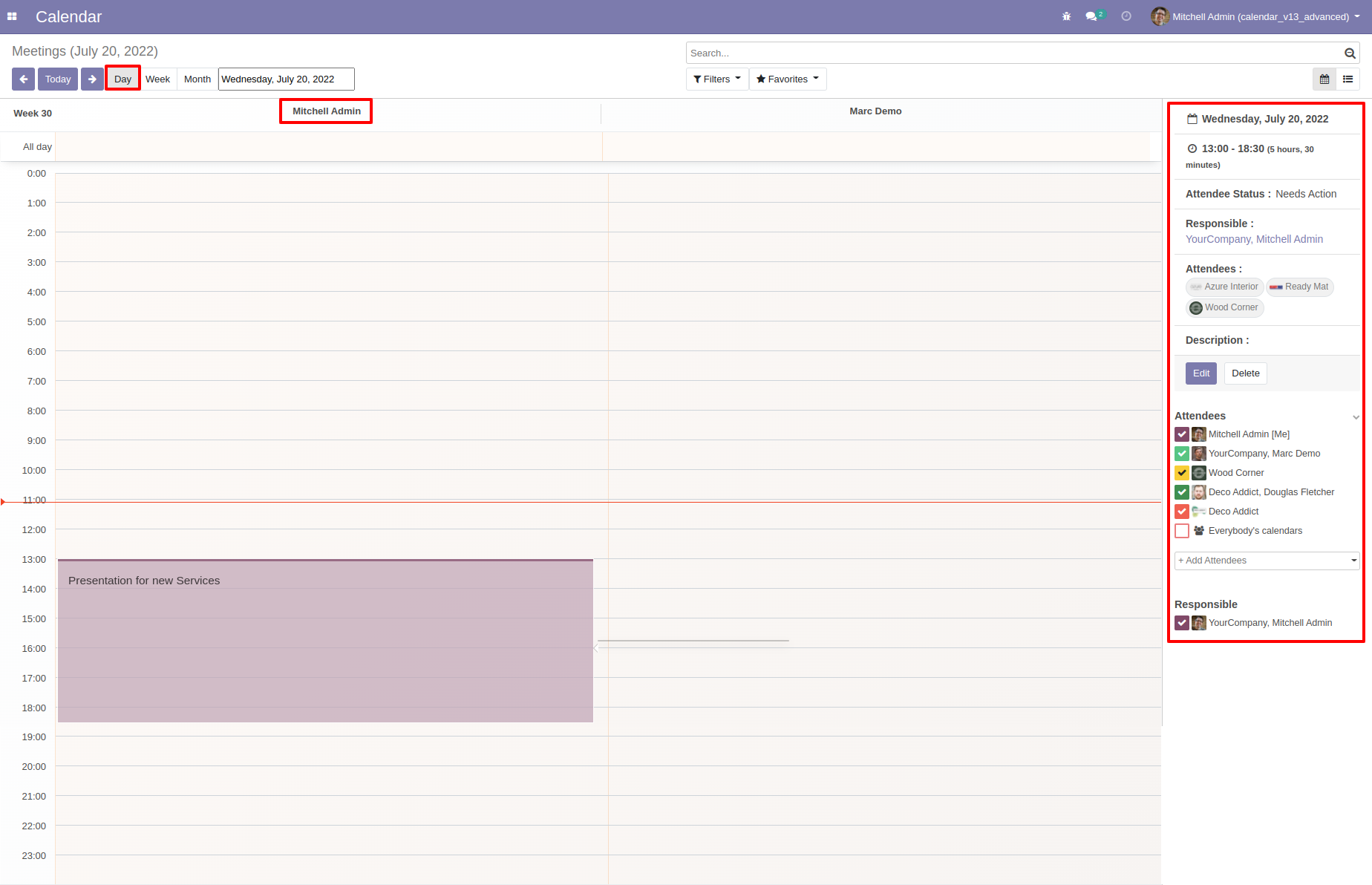This screenshot has height=885, width=1372.
Task: Collapse the Attendees section chevron
Action: coord(1356,417)
